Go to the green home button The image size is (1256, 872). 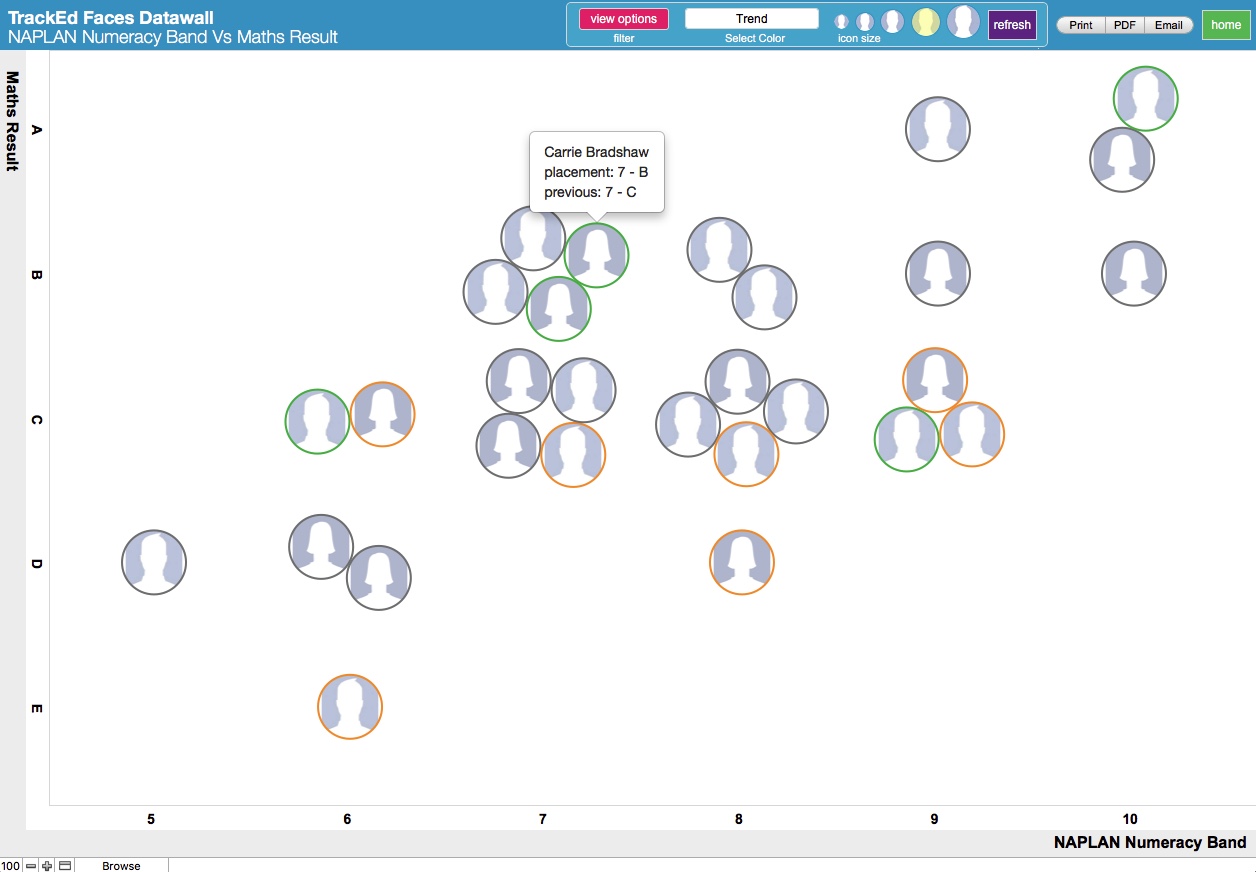click(1225, 25)
